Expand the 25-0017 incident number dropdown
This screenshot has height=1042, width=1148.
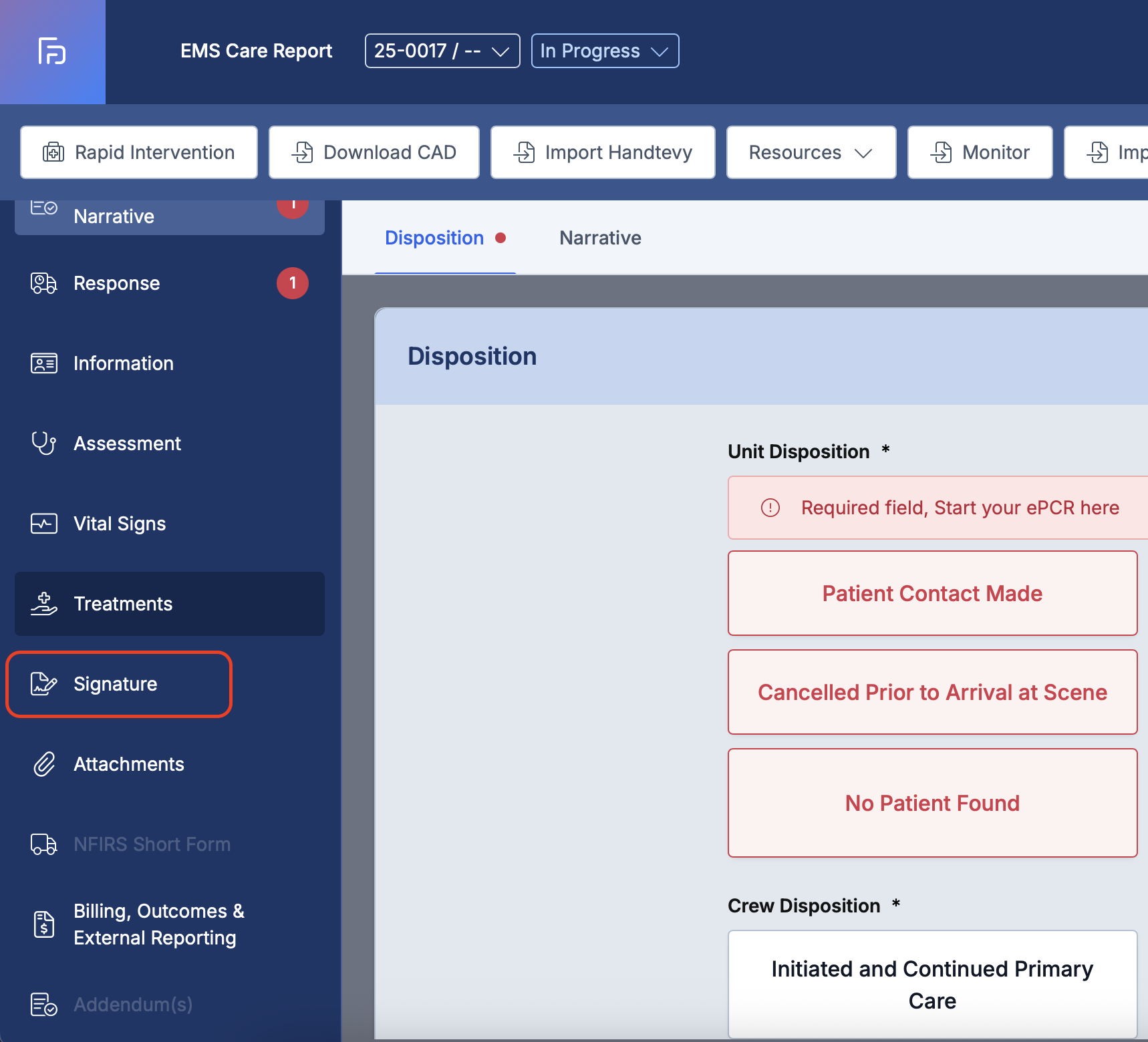(442, 51)
